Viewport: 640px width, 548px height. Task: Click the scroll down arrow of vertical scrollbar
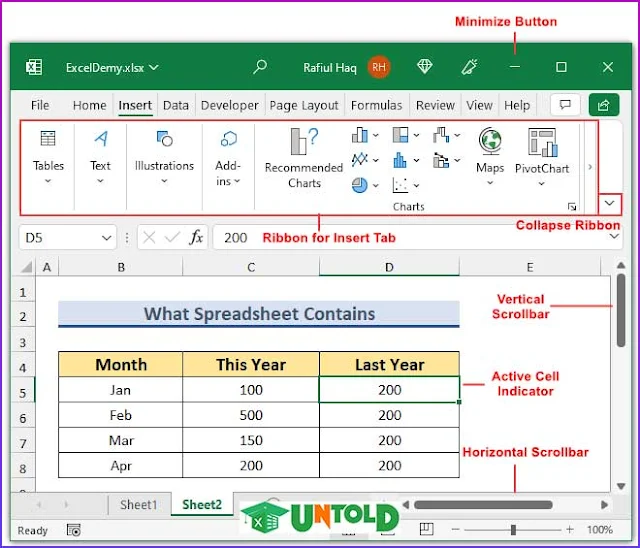621,486
